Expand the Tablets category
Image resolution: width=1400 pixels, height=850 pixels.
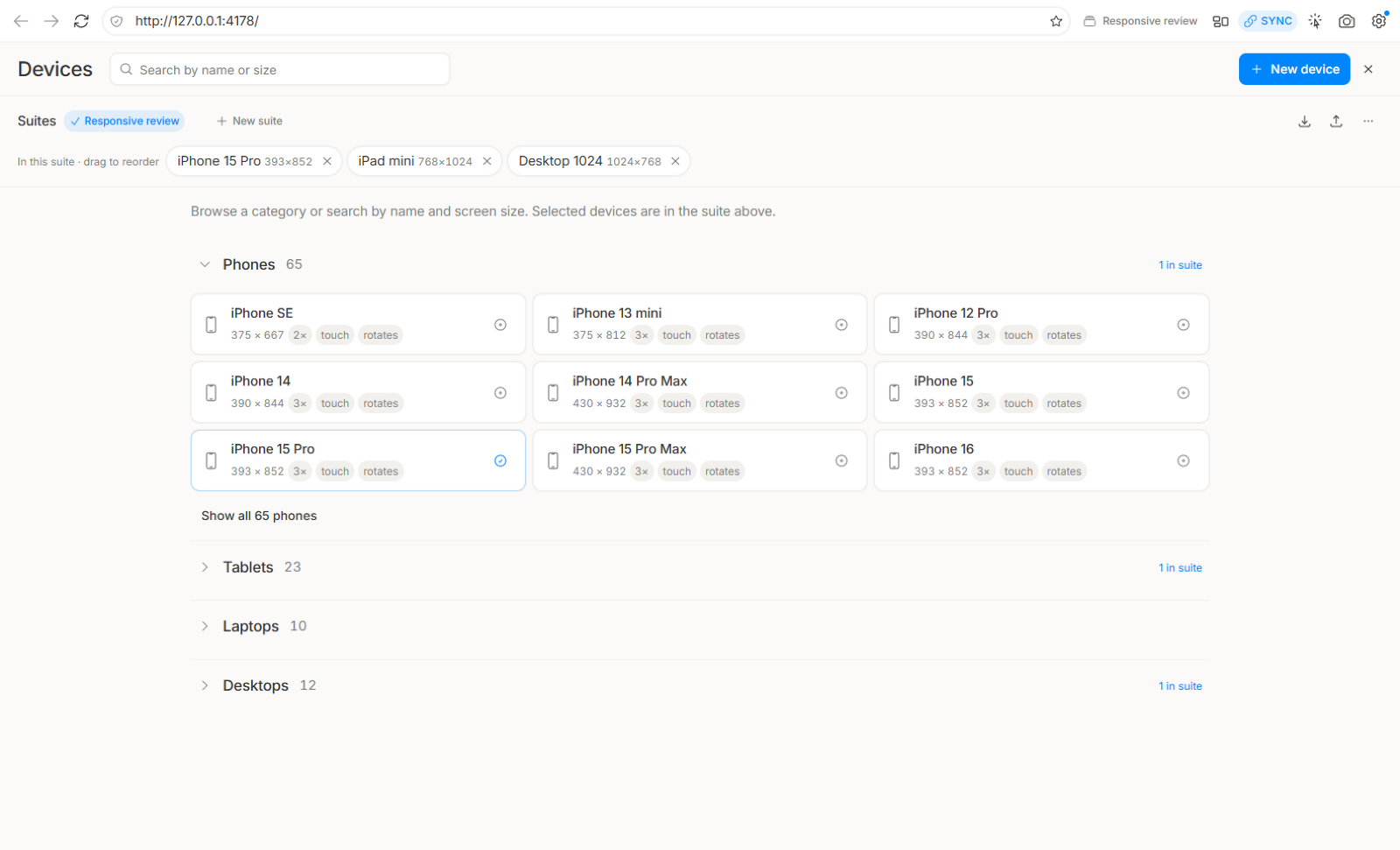[x=205, y=567]
